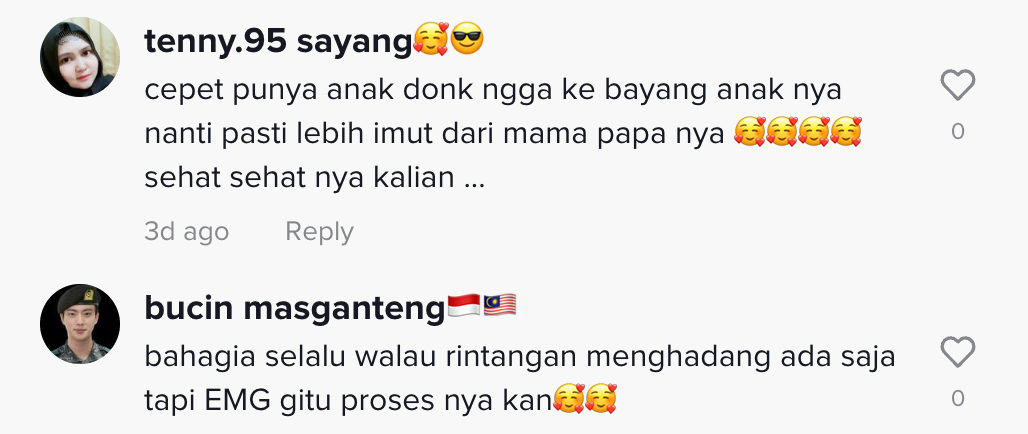Click the emojis after proses nya kan
1028x434 pixels.
click(x=585, y=399)
